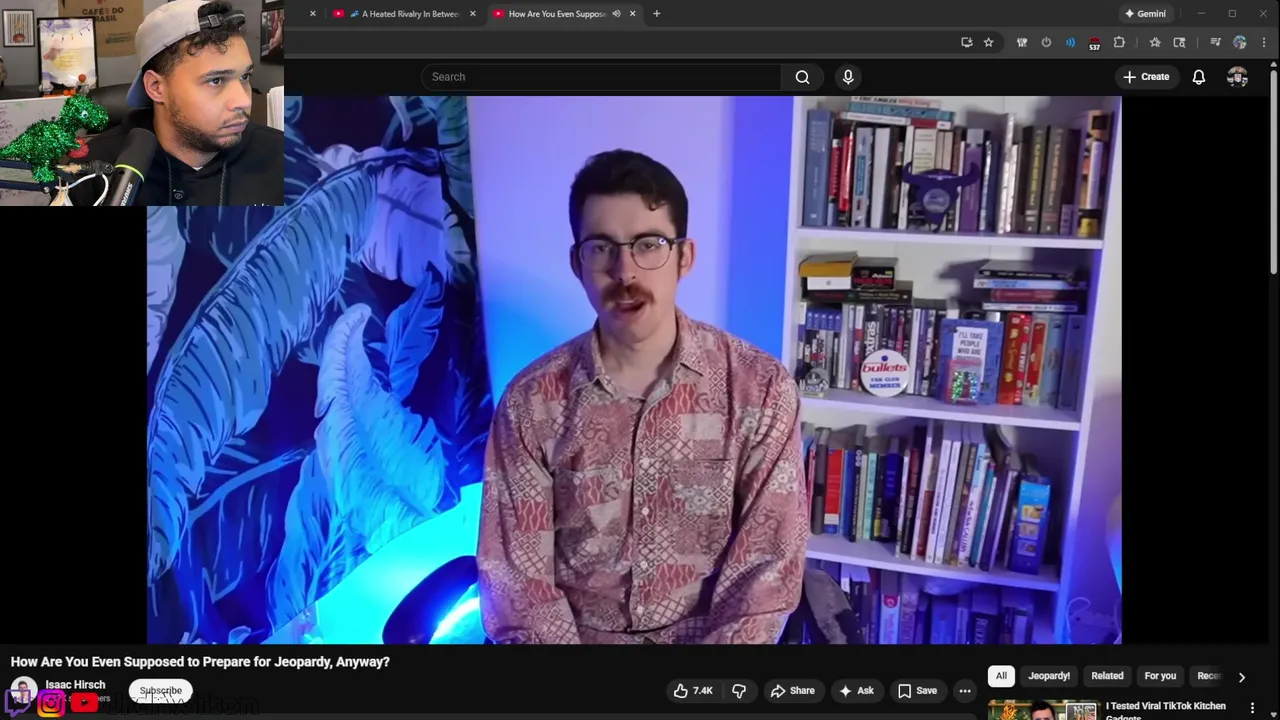Click the Create button

1146,77
